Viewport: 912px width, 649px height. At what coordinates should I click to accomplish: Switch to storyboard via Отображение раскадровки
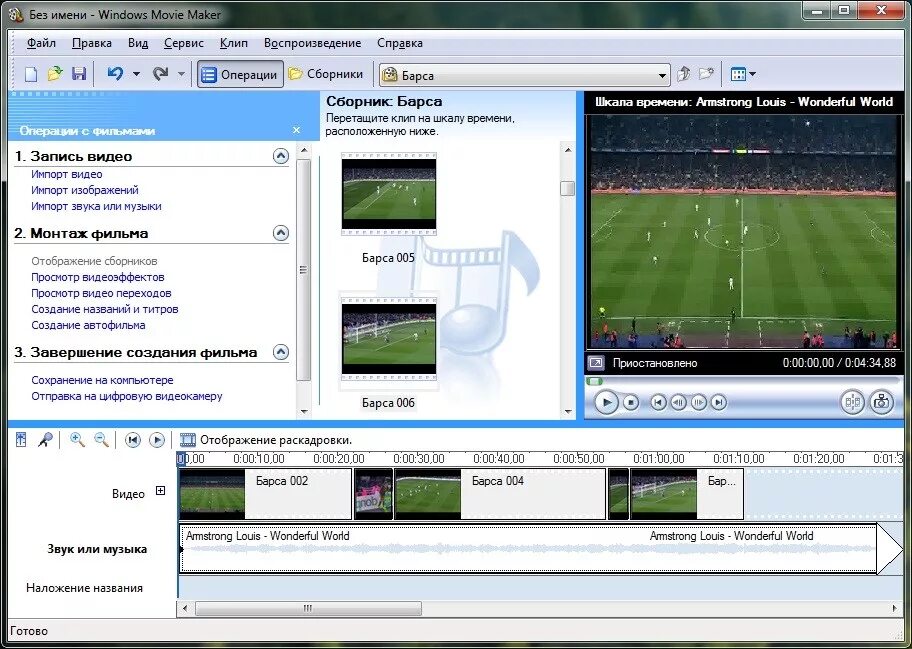point(266,440)
